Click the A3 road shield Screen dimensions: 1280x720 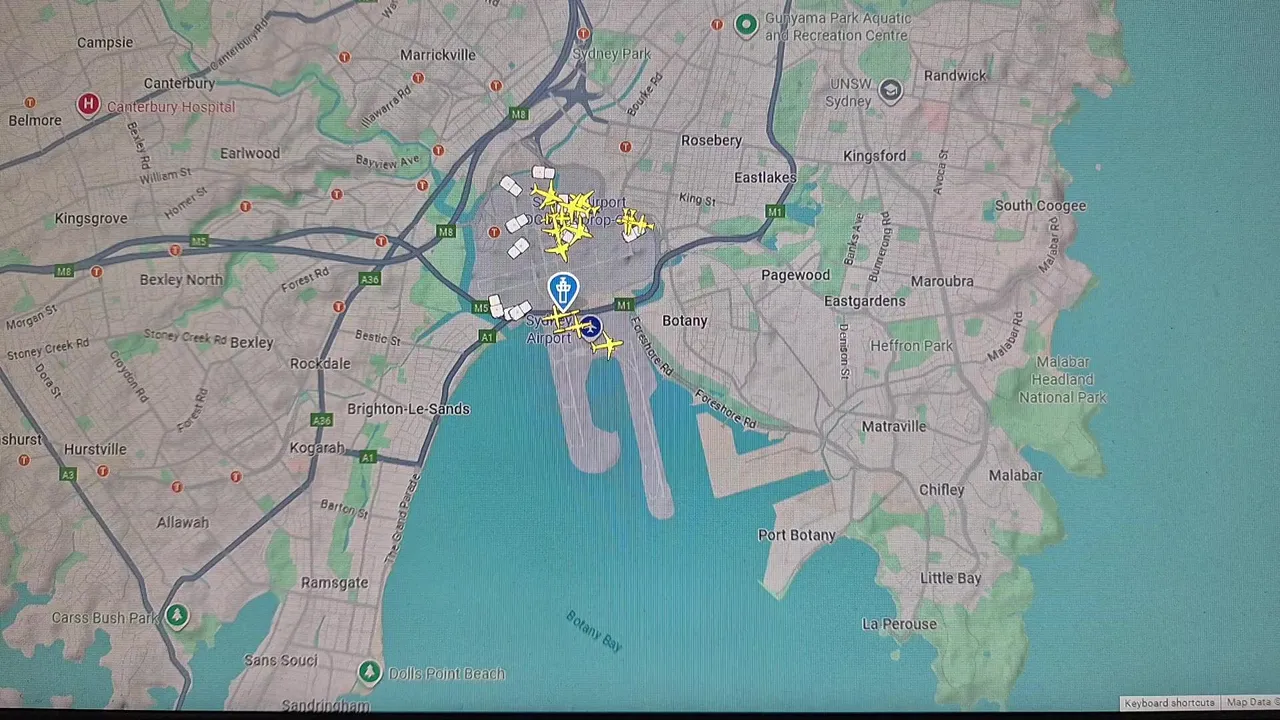click(68, 474)
